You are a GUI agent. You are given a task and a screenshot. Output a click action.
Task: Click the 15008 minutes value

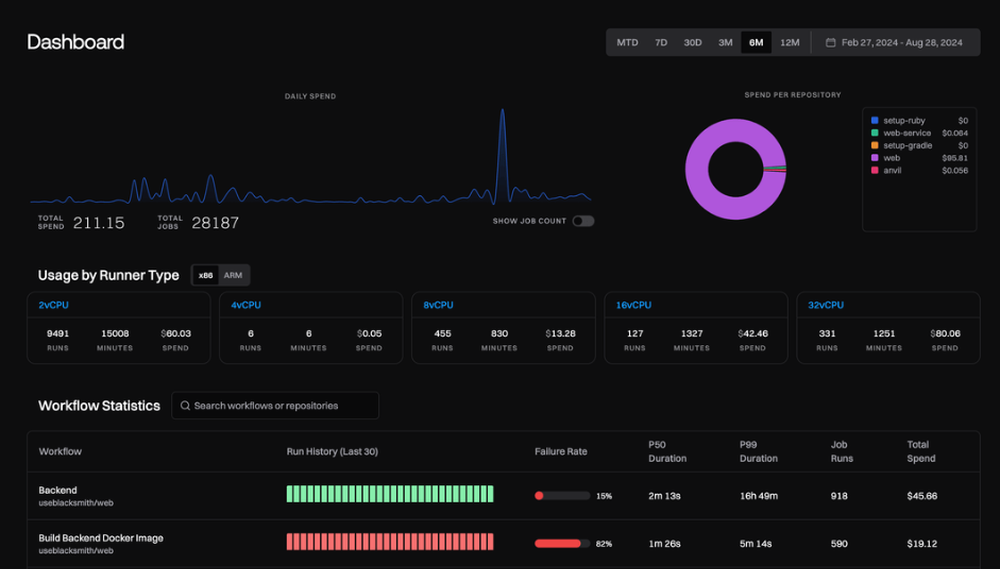(x=115, y=334)
